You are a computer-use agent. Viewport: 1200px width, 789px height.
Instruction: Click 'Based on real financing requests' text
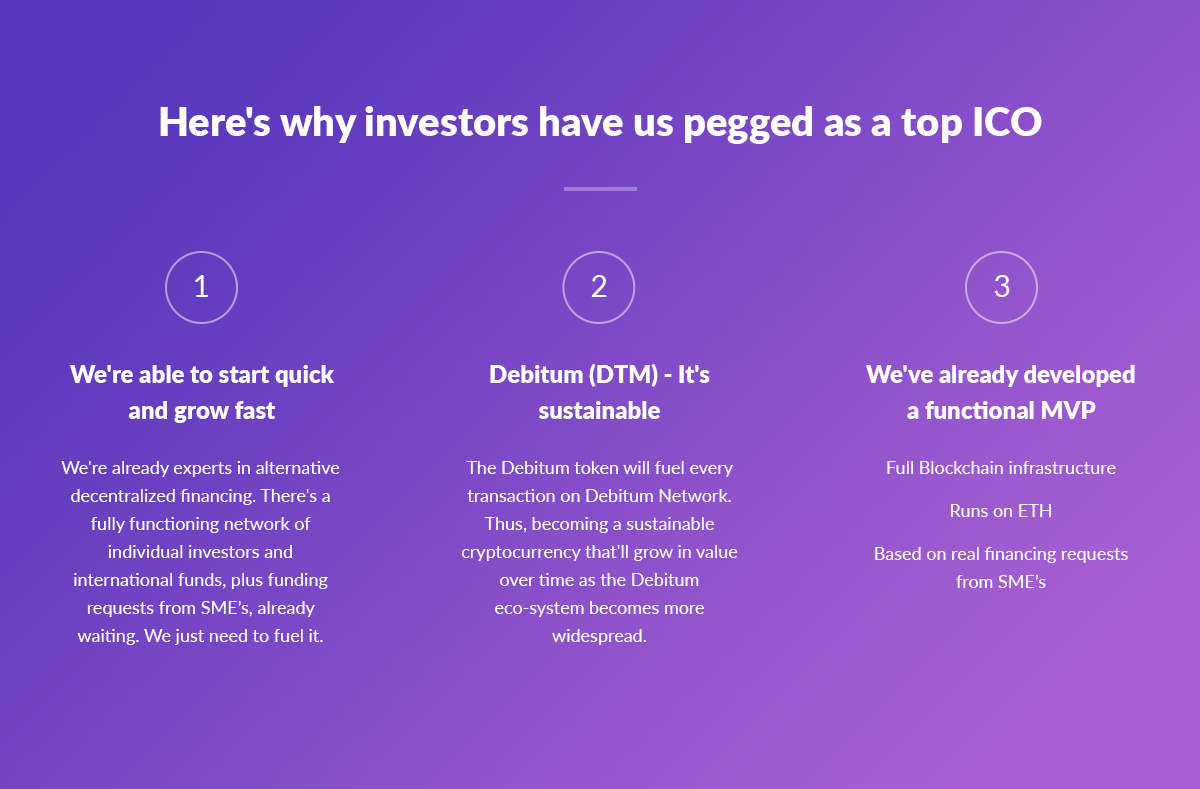[x=1001, y=554]
